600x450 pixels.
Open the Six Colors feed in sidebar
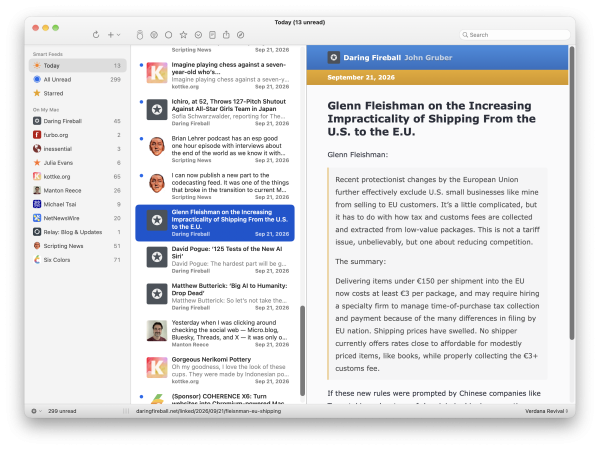coord(78,259)
